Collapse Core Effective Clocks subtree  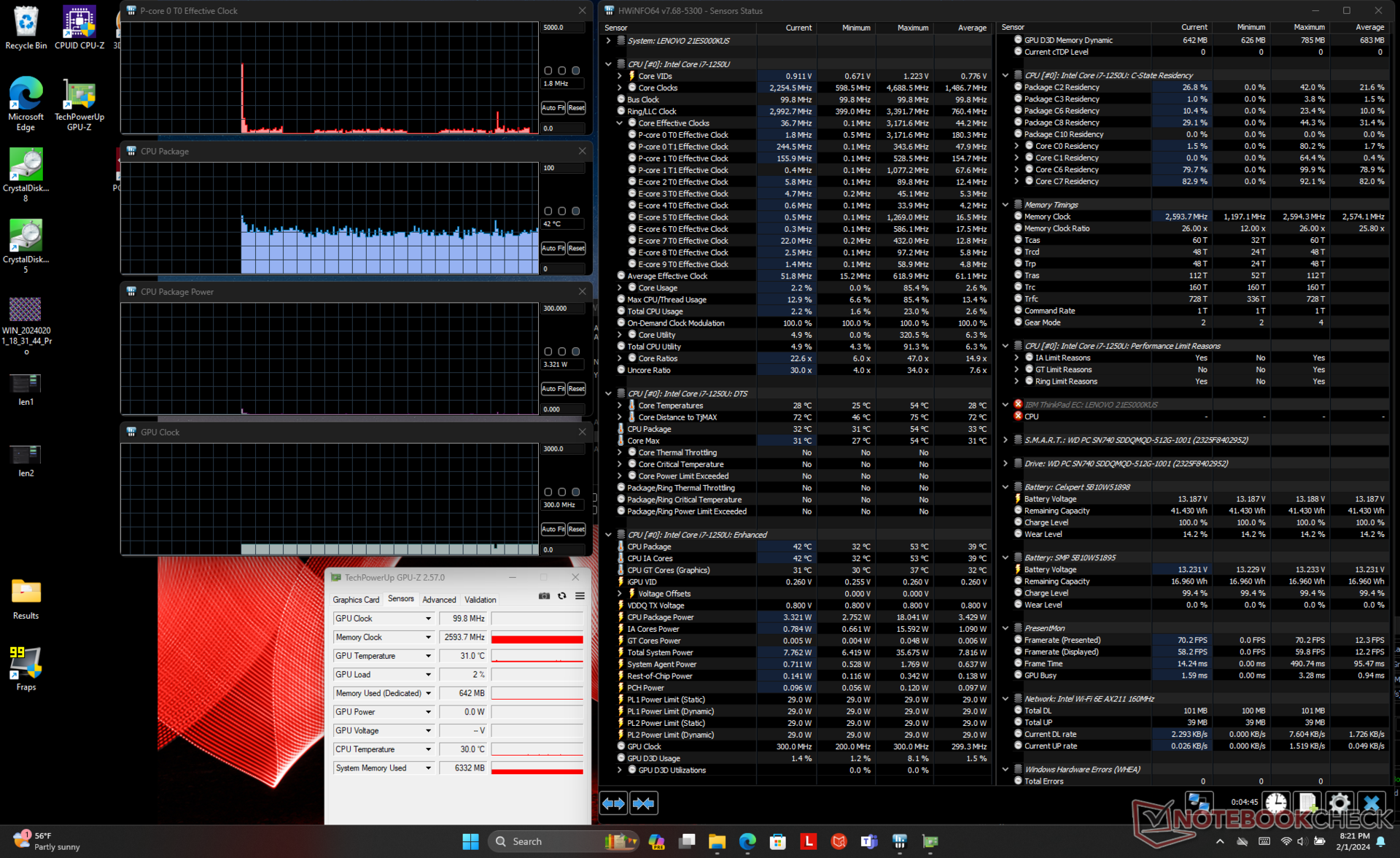[x=621, y=123]
